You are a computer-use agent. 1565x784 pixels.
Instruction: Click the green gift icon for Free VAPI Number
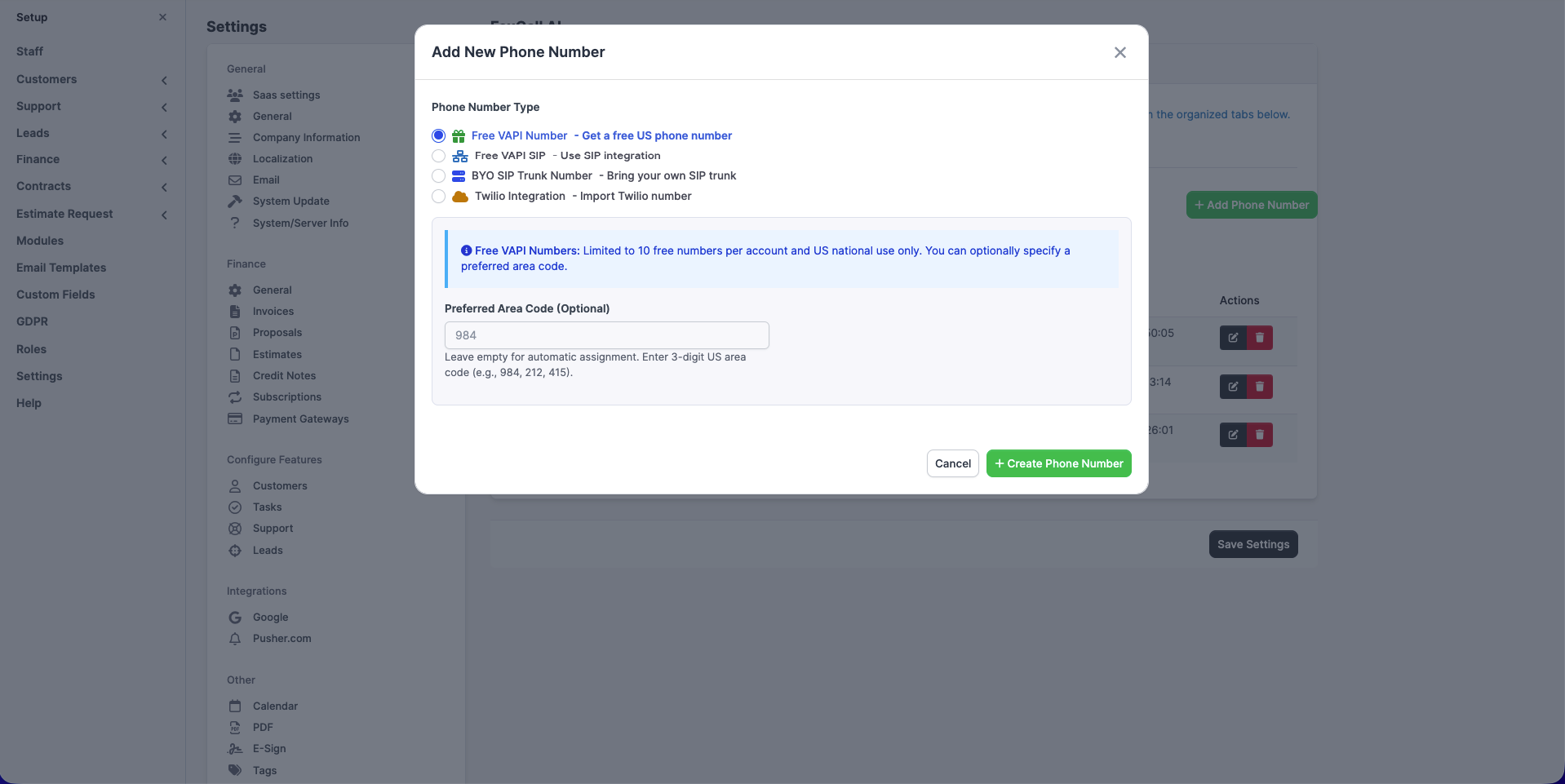[x=459, y=135]
